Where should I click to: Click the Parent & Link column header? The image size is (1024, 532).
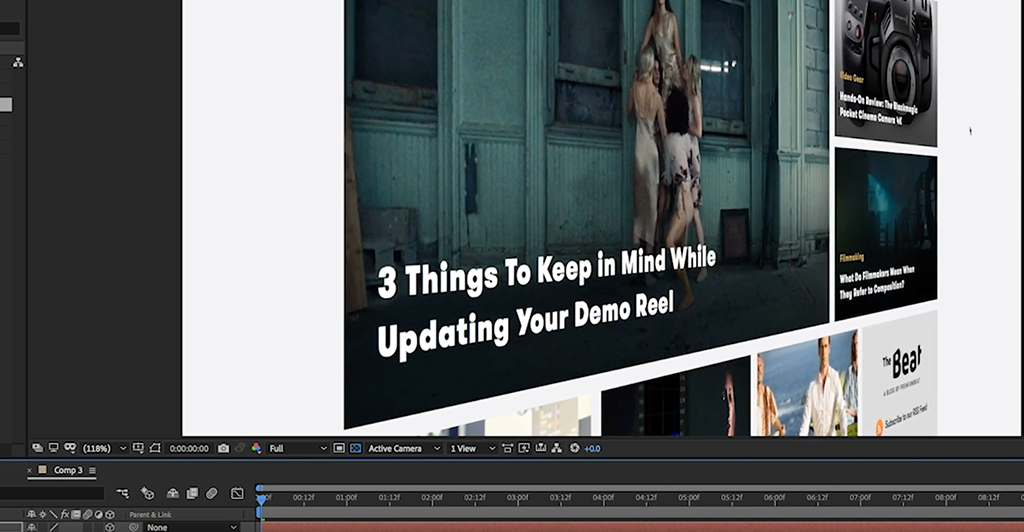point(150,514)
